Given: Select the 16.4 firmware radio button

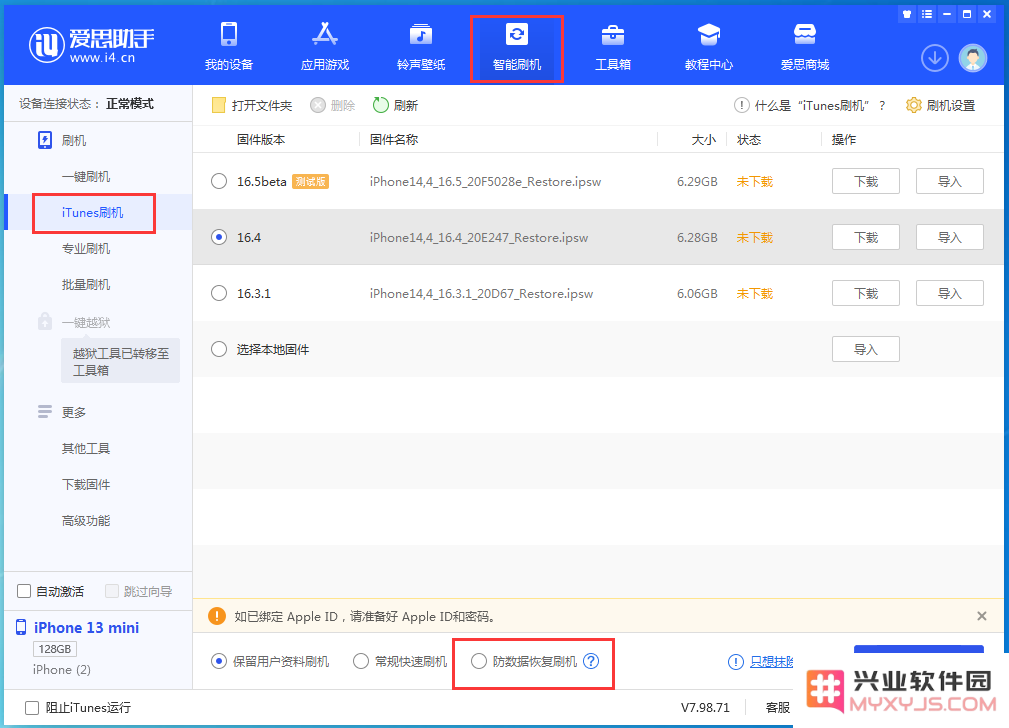Looking at the screenshot, I should (219, 238).
